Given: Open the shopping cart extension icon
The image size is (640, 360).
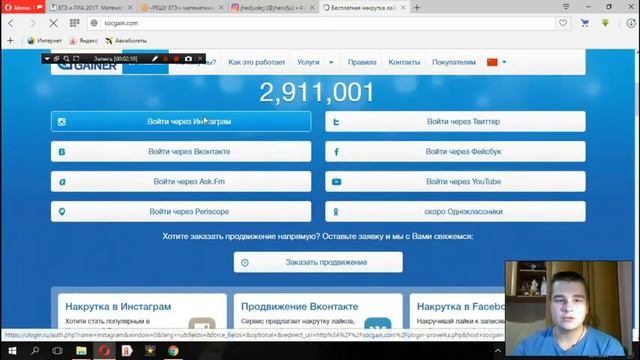Looking at the screenshot, I should click(x=585, y=23).
